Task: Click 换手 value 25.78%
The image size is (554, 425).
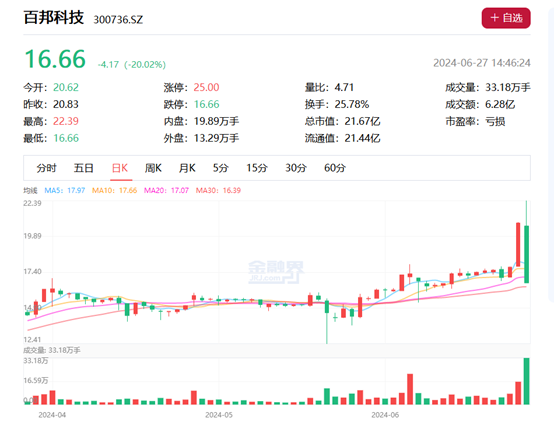Action: pos(352,104)
